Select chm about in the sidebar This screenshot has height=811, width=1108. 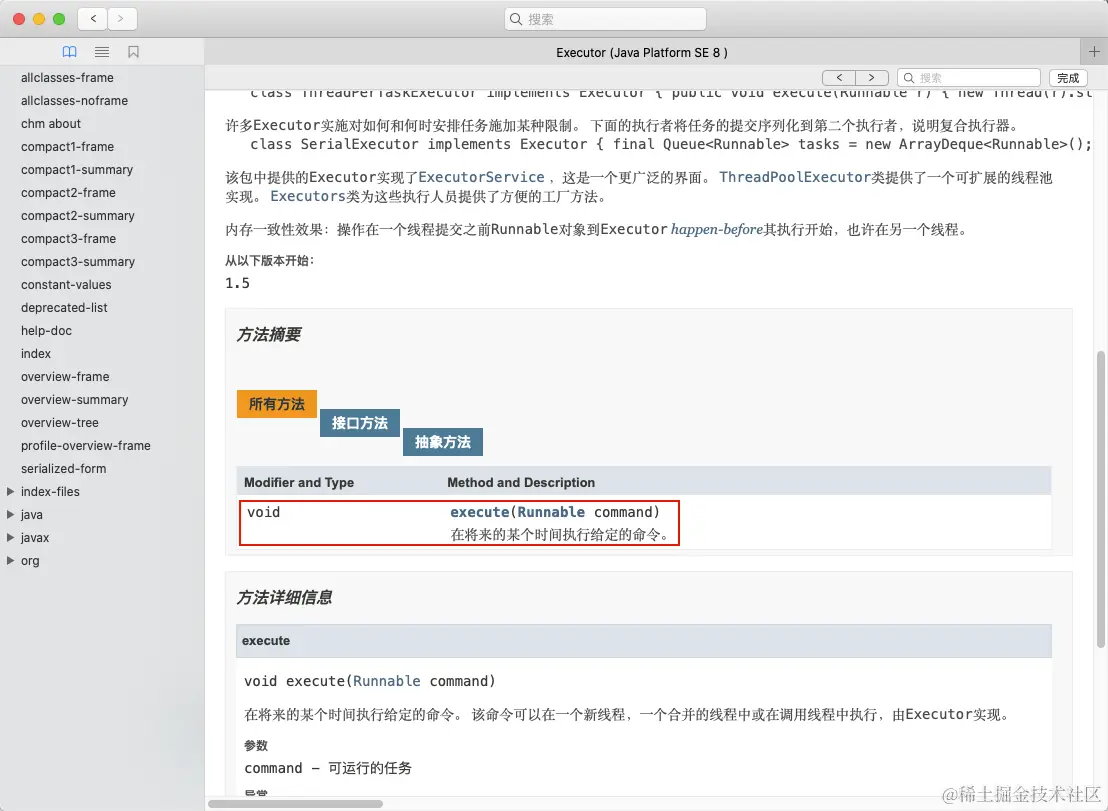coord(51,124)
